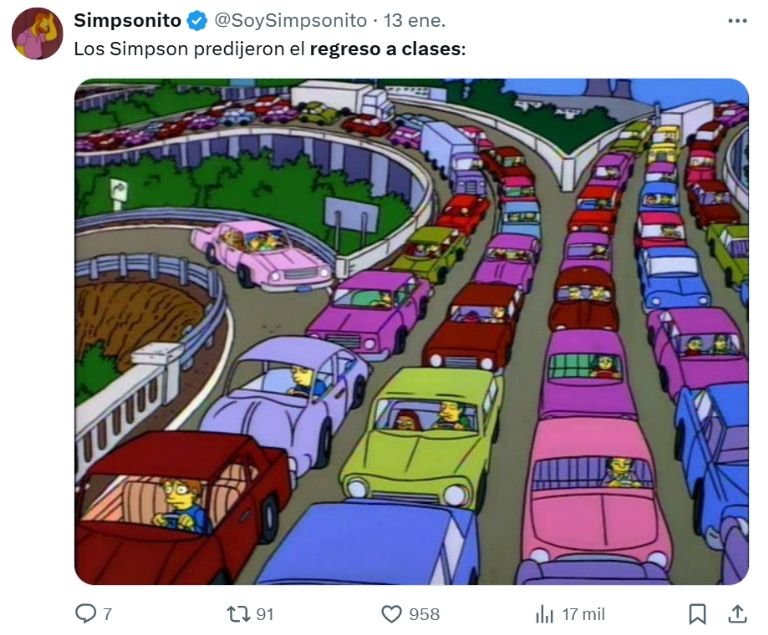Click the red pickup truck in image
768x635 pixels.
click(184, 507)
